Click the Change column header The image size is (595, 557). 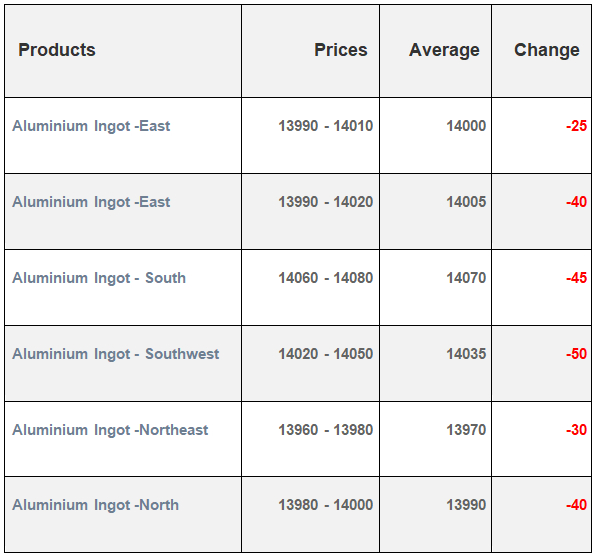547,50
